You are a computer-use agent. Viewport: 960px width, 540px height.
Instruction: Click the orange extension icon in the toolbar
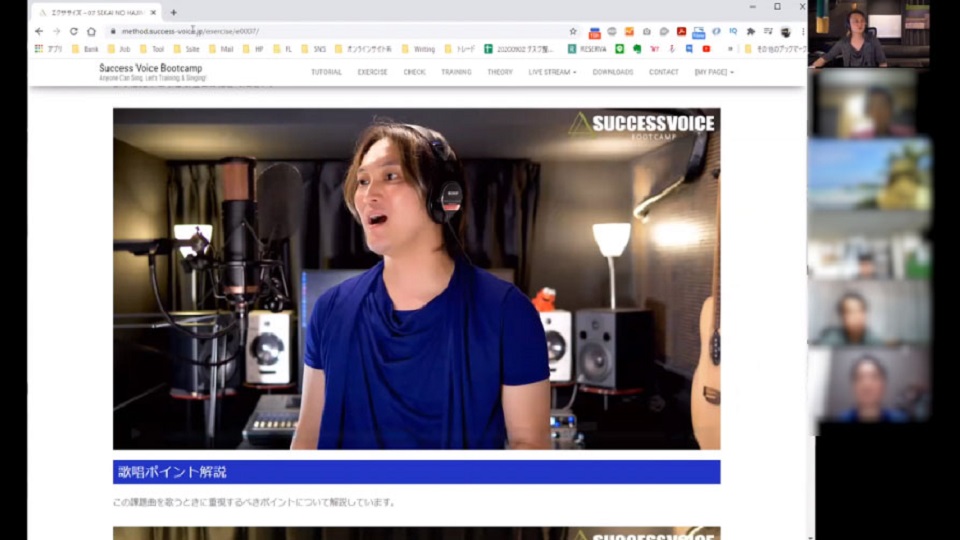point(629,31)
